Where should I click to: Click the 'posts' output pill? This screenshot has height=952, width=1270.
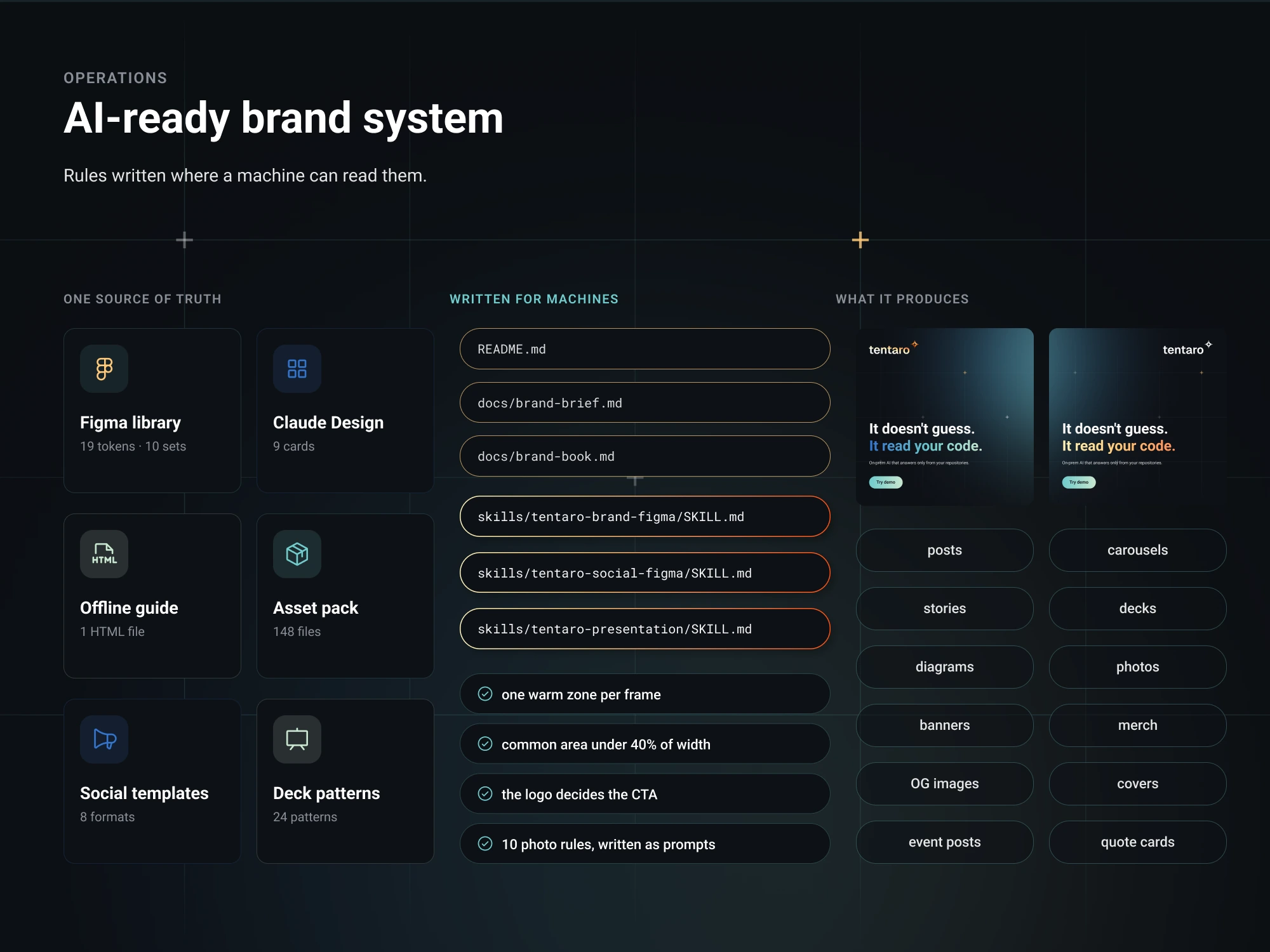pos(945,550)
